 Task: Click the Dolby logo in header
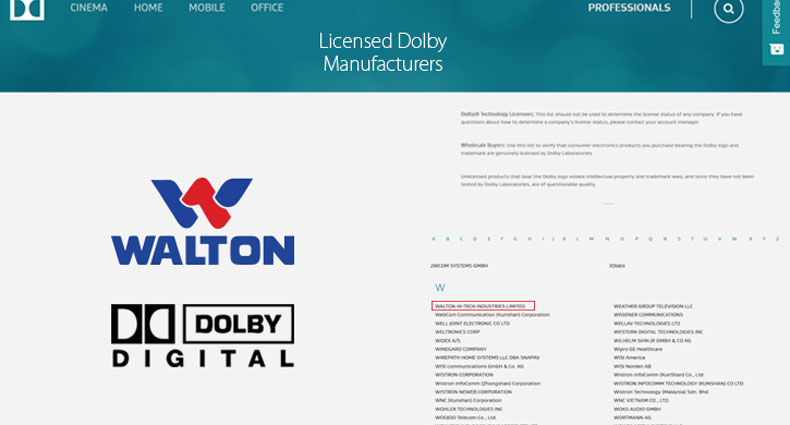27,9
